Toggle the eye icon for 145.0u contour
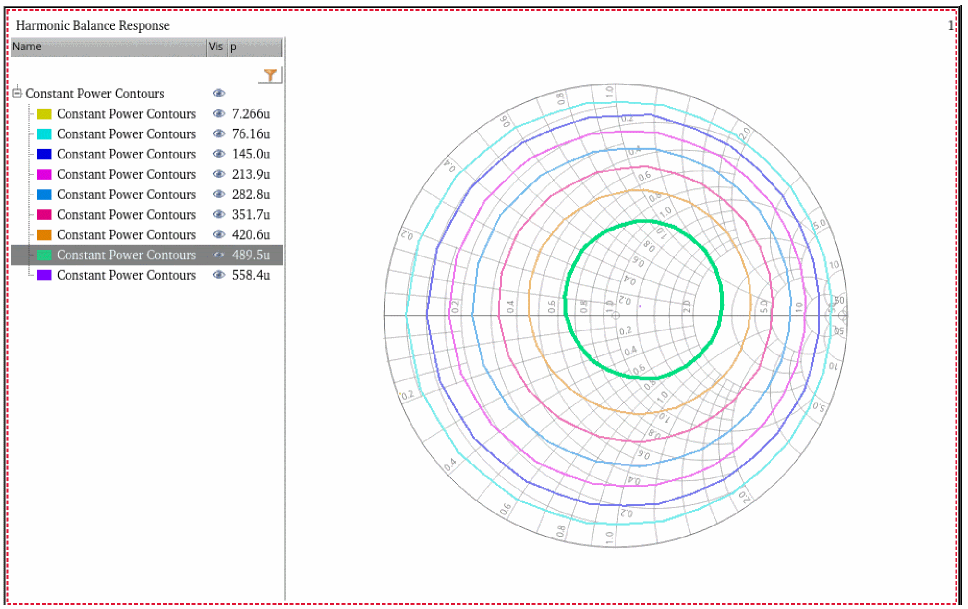Screen dimensions: 968x609 coord(219,154)
